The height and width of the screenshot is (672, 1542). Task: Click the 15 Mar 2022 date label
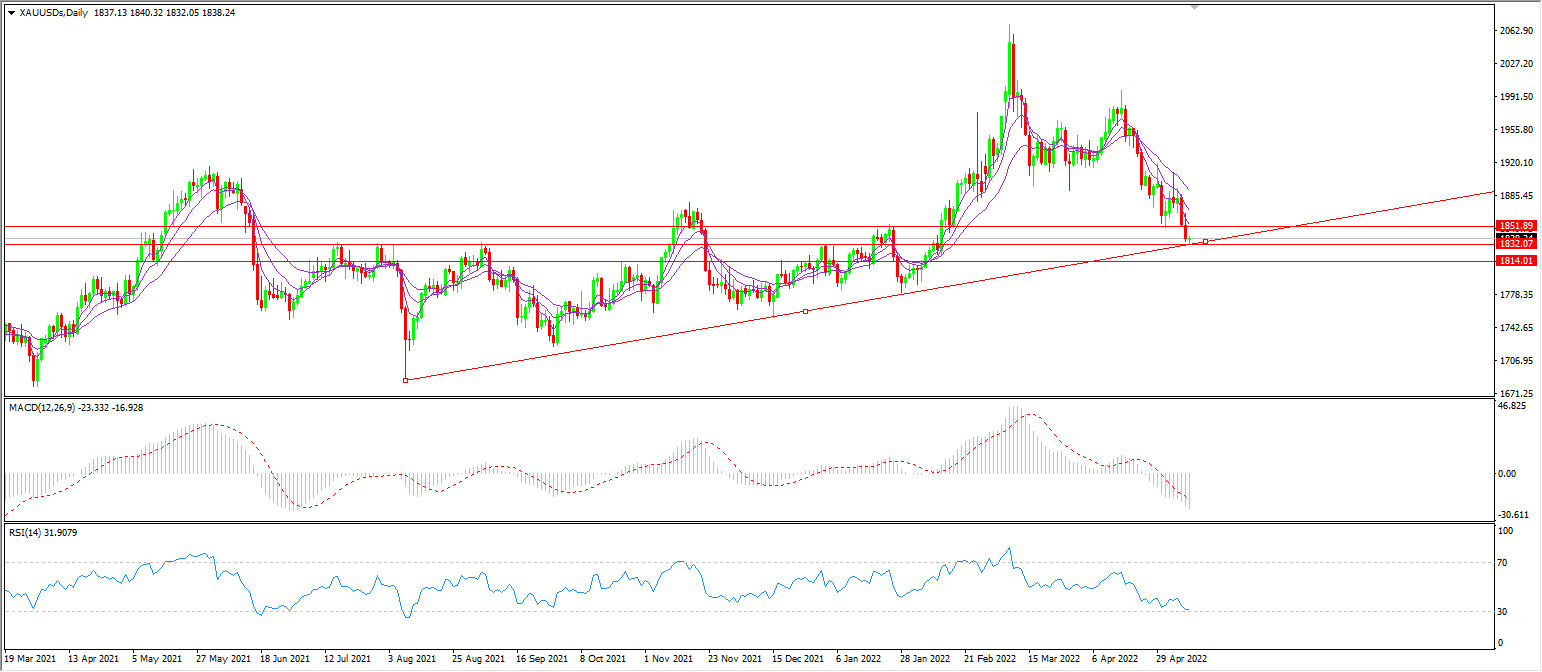(1055, 660)
